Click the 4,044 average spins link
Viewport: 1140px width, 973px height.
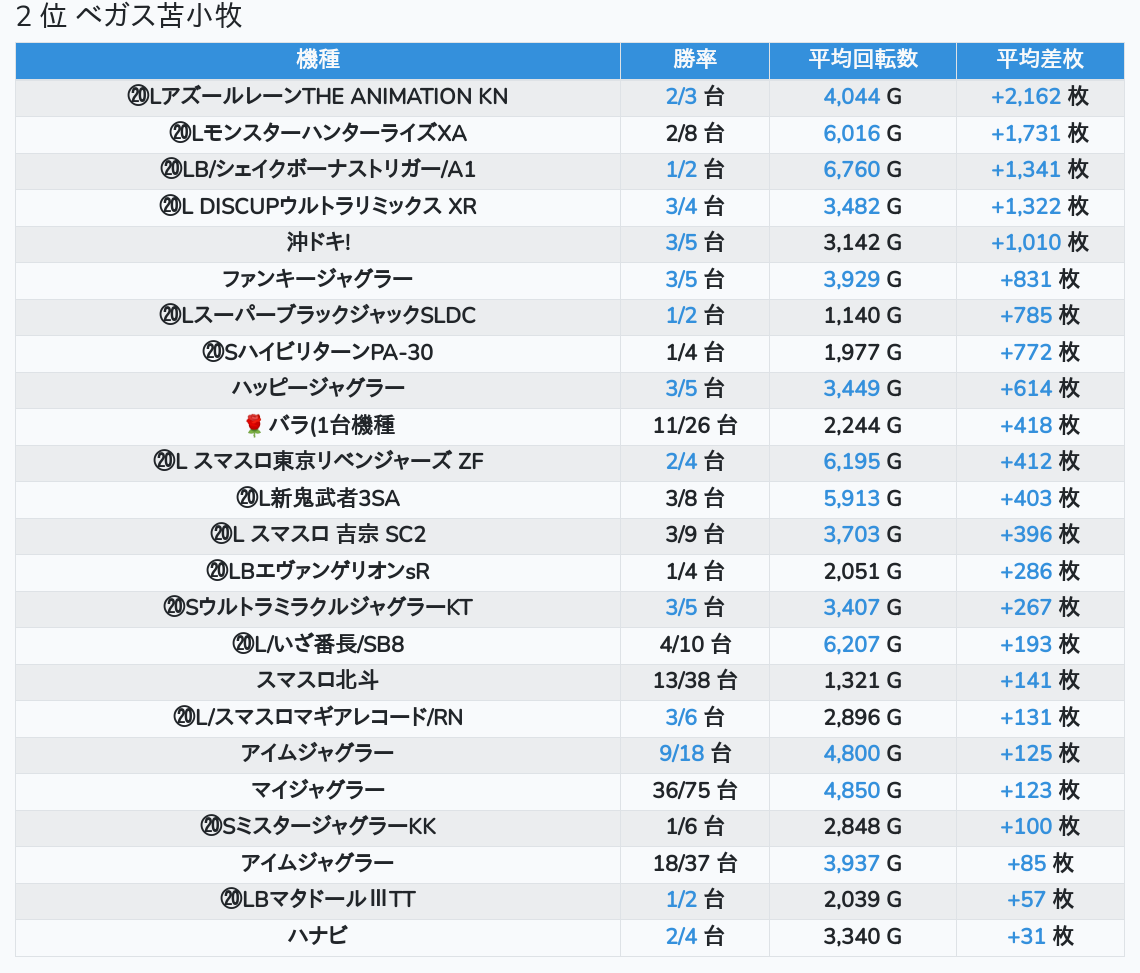coord(852,97)
